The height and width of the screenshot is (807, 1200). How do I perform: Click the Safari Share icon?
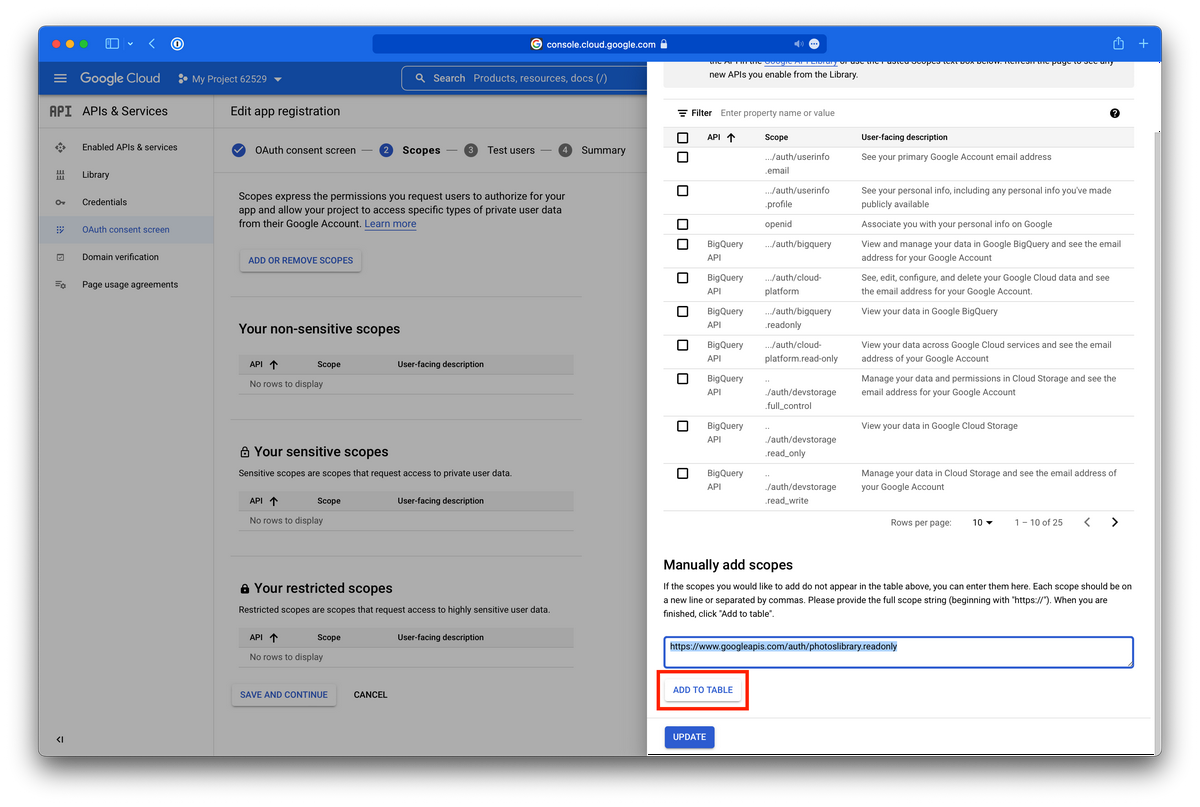pyautogui.click(x=1118, y=43)
